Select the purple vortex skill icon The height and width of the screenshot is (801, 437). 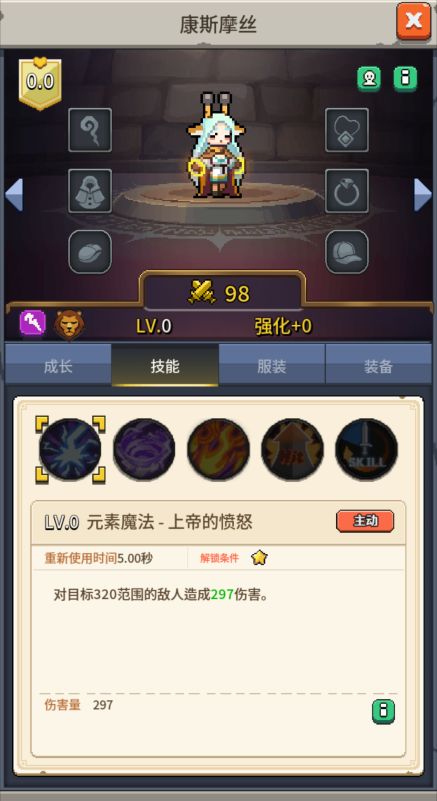point(144,450)
